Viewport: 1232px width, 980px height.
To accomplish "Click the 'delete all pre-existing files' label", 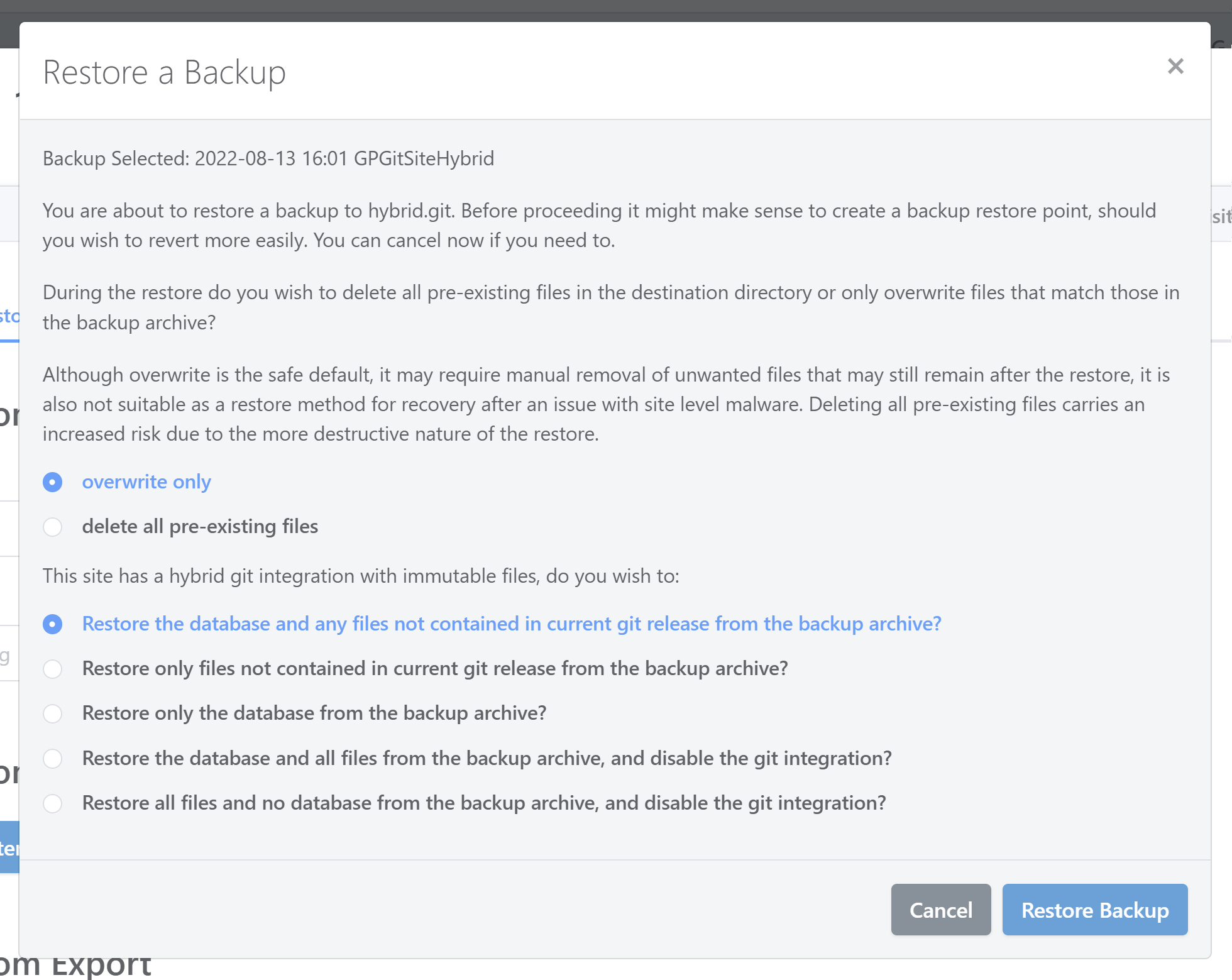I will 200,527.
